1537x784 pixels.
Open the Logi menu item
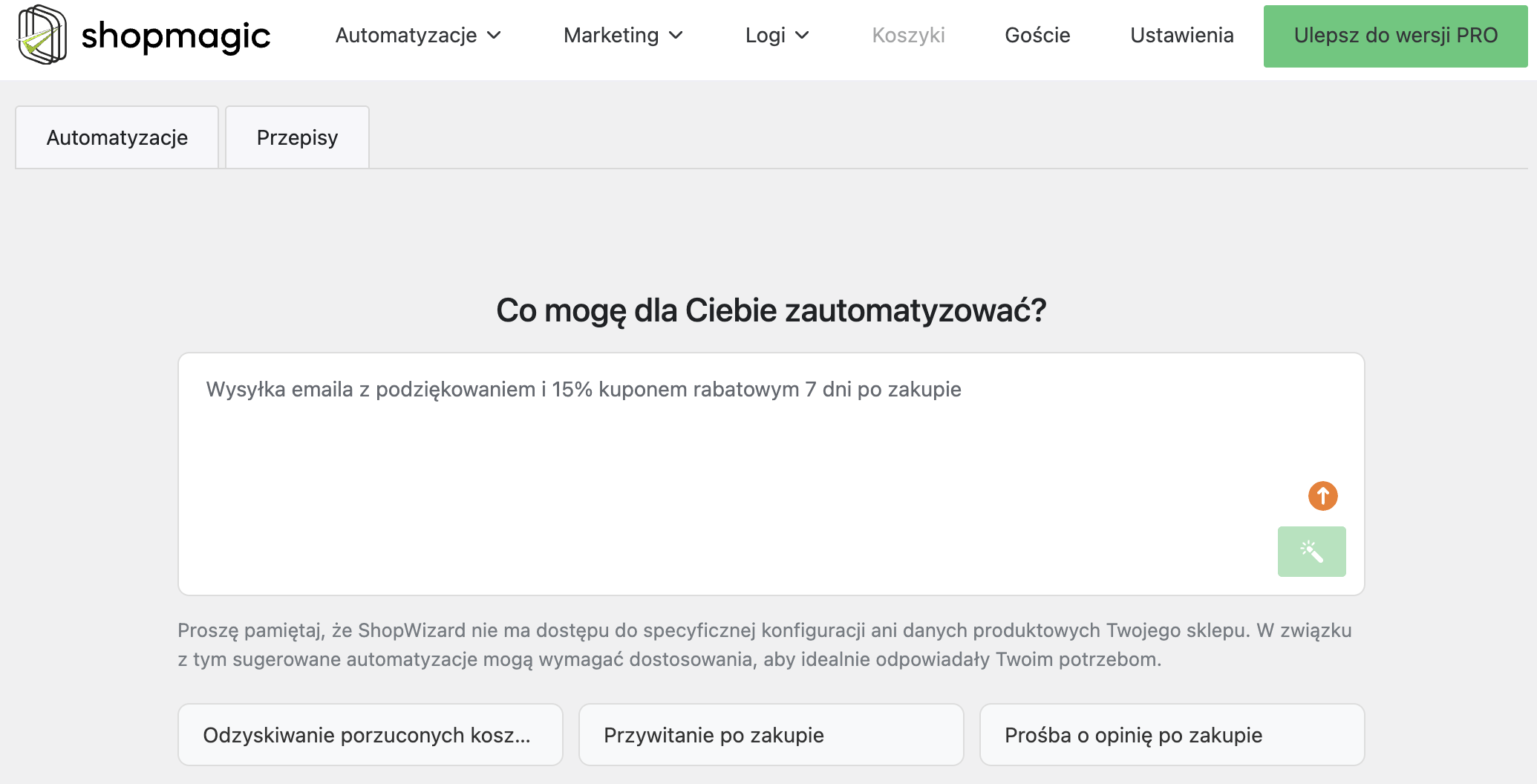click(765, 35)
